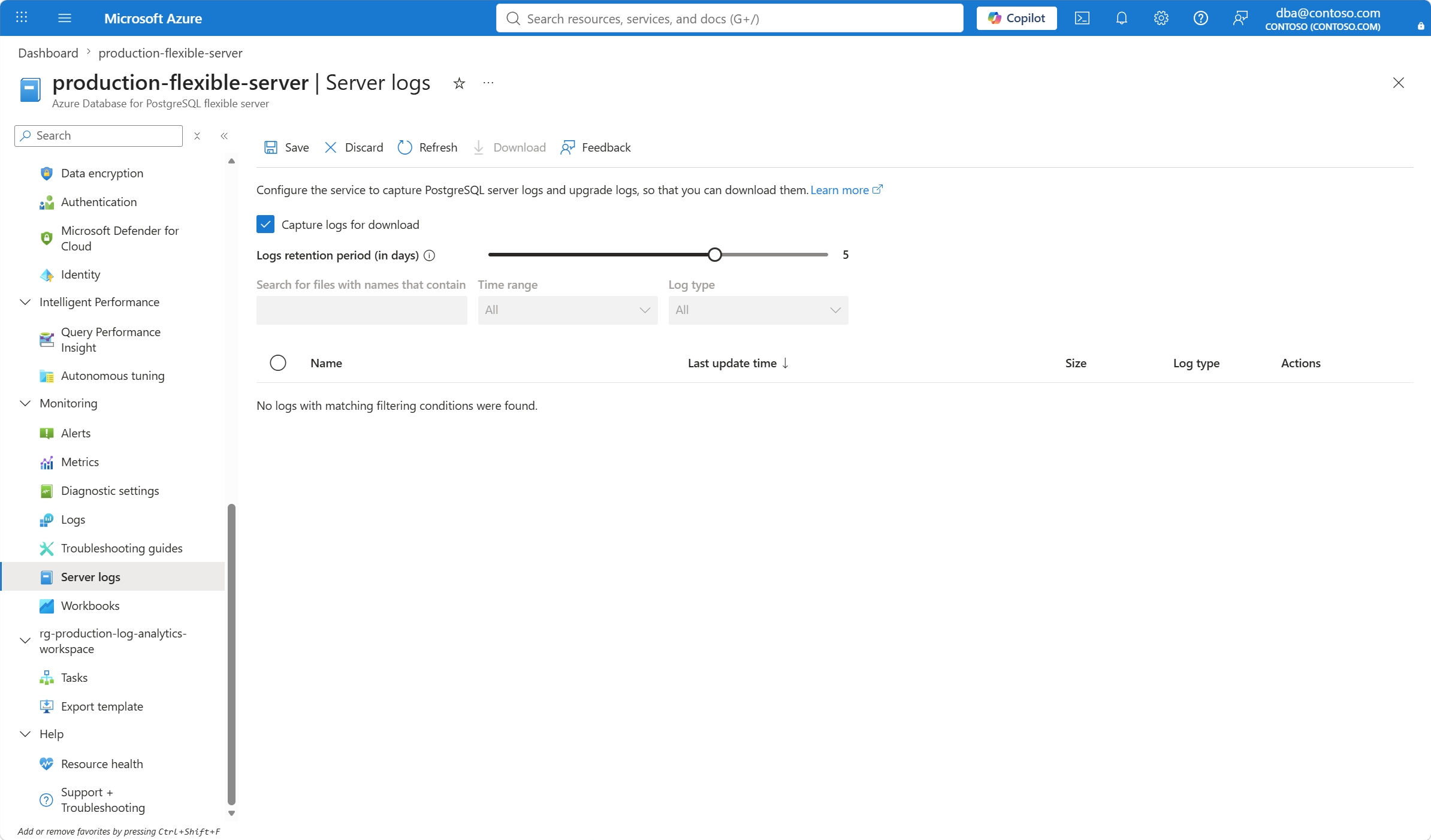The width and height of the screenshot is (1431, 840).
Task: Click the logs retention period slider handle
Action: 714,255
